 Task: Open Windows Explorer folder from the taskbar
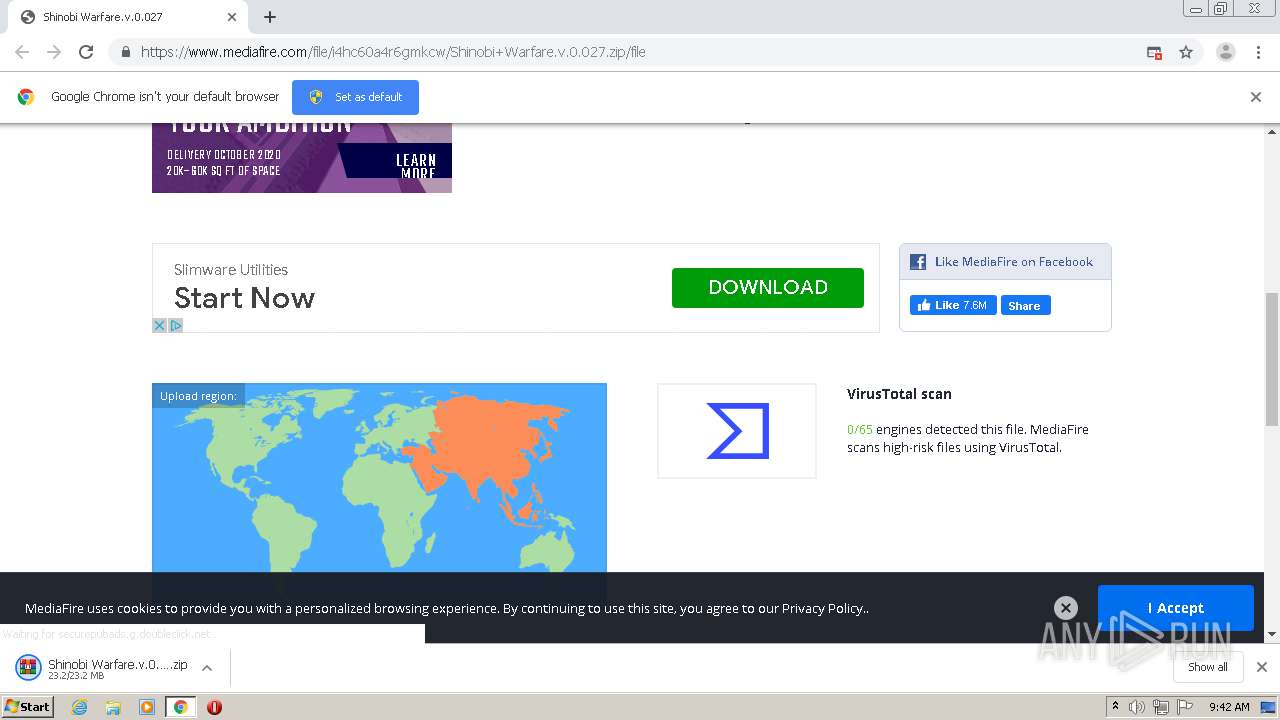pyautogui.click(x=113, y=707)
